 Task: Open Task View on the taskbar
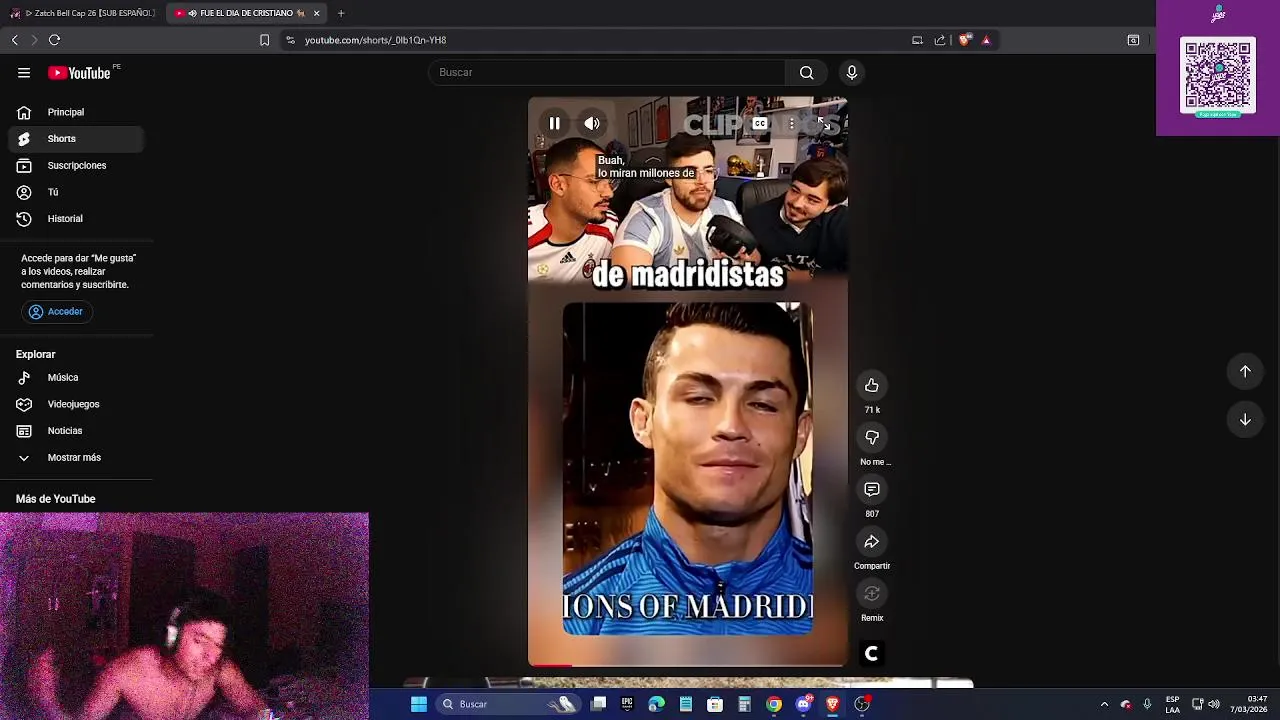point(598,704)
